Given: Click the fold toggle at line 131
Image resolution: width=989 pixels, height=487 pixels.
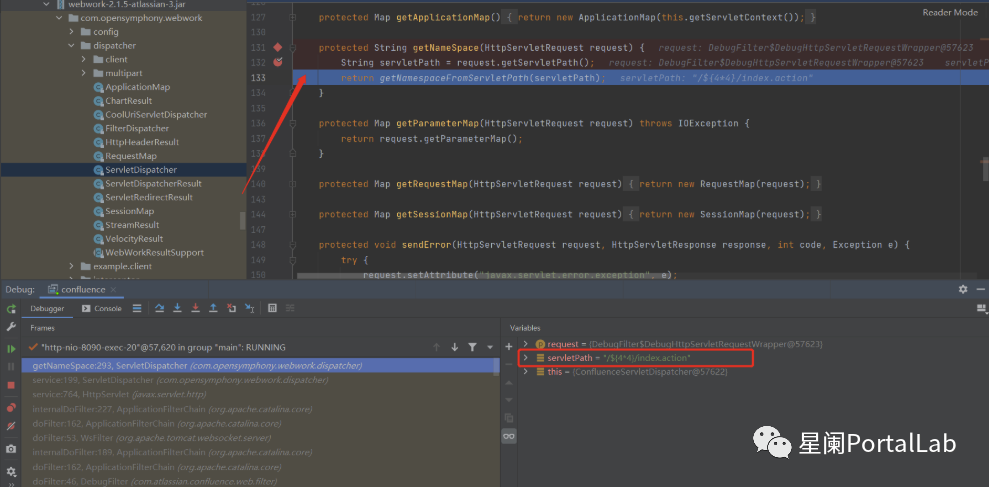Looking at the screenshot, I should 293,47.
